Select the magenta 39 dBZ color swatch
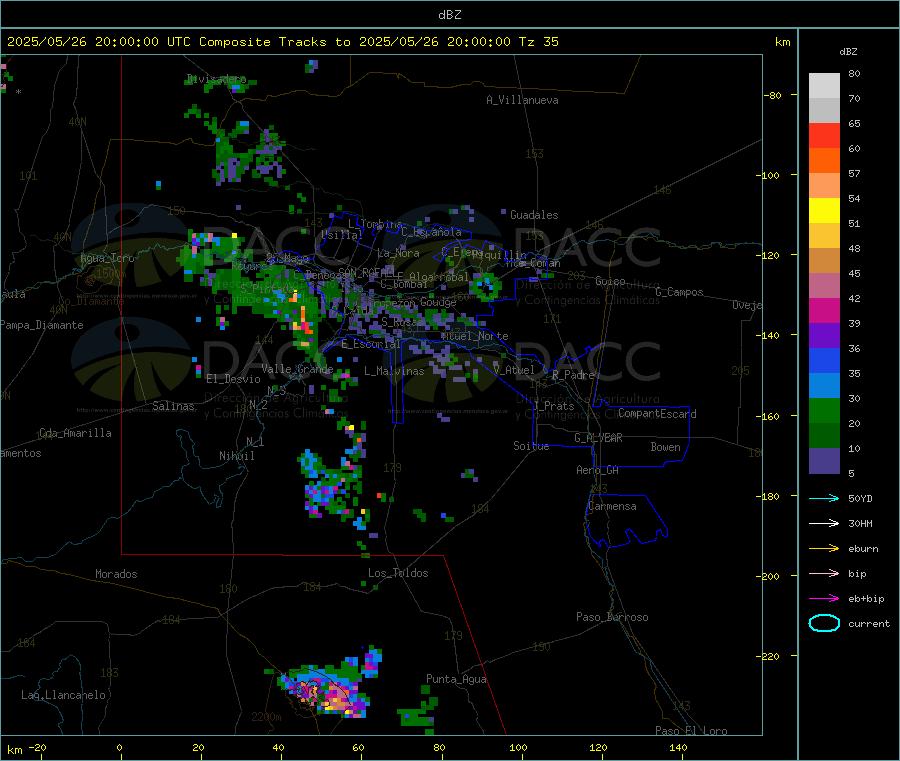Image resolution: width=900 pixels, height=761 pixels. [824, 310]
